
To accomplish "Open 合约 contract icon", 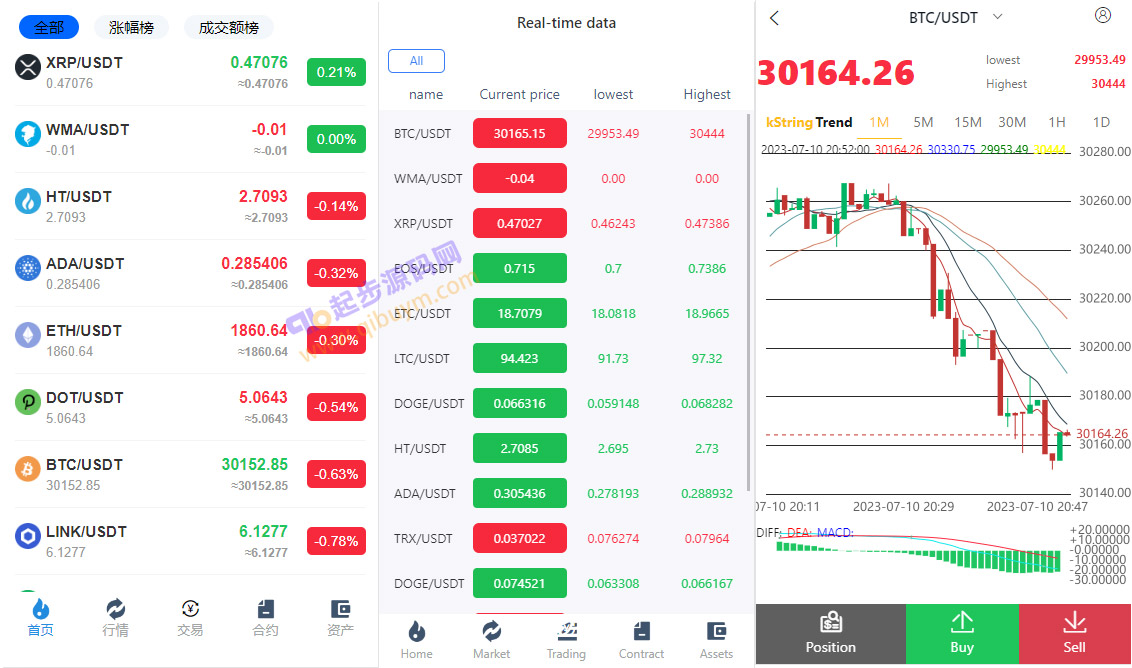I will [x=265, y=608].
